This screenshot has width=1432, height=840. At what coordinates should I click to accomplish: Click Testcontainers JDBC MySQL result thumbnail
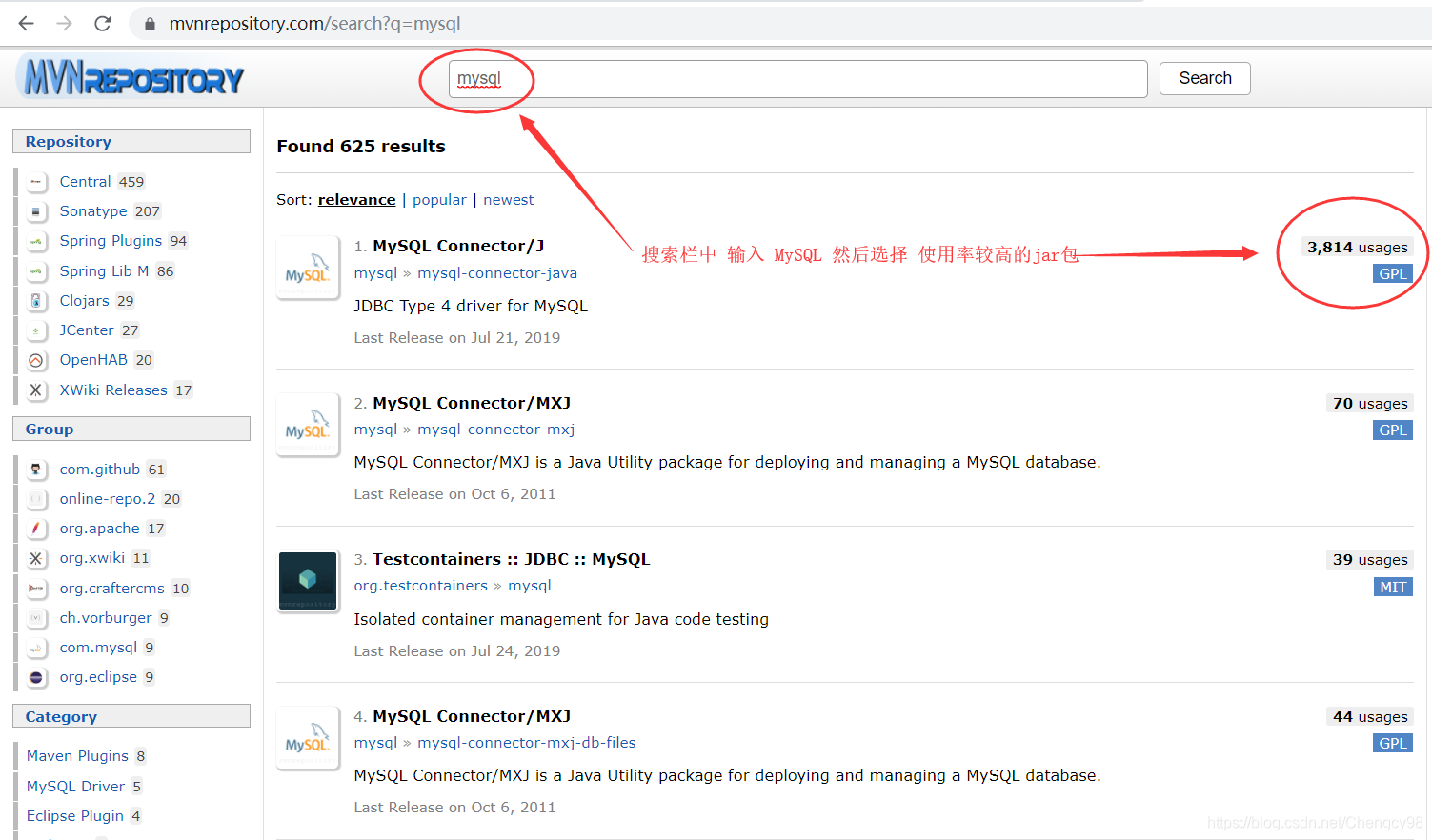(x=308, y=581)
